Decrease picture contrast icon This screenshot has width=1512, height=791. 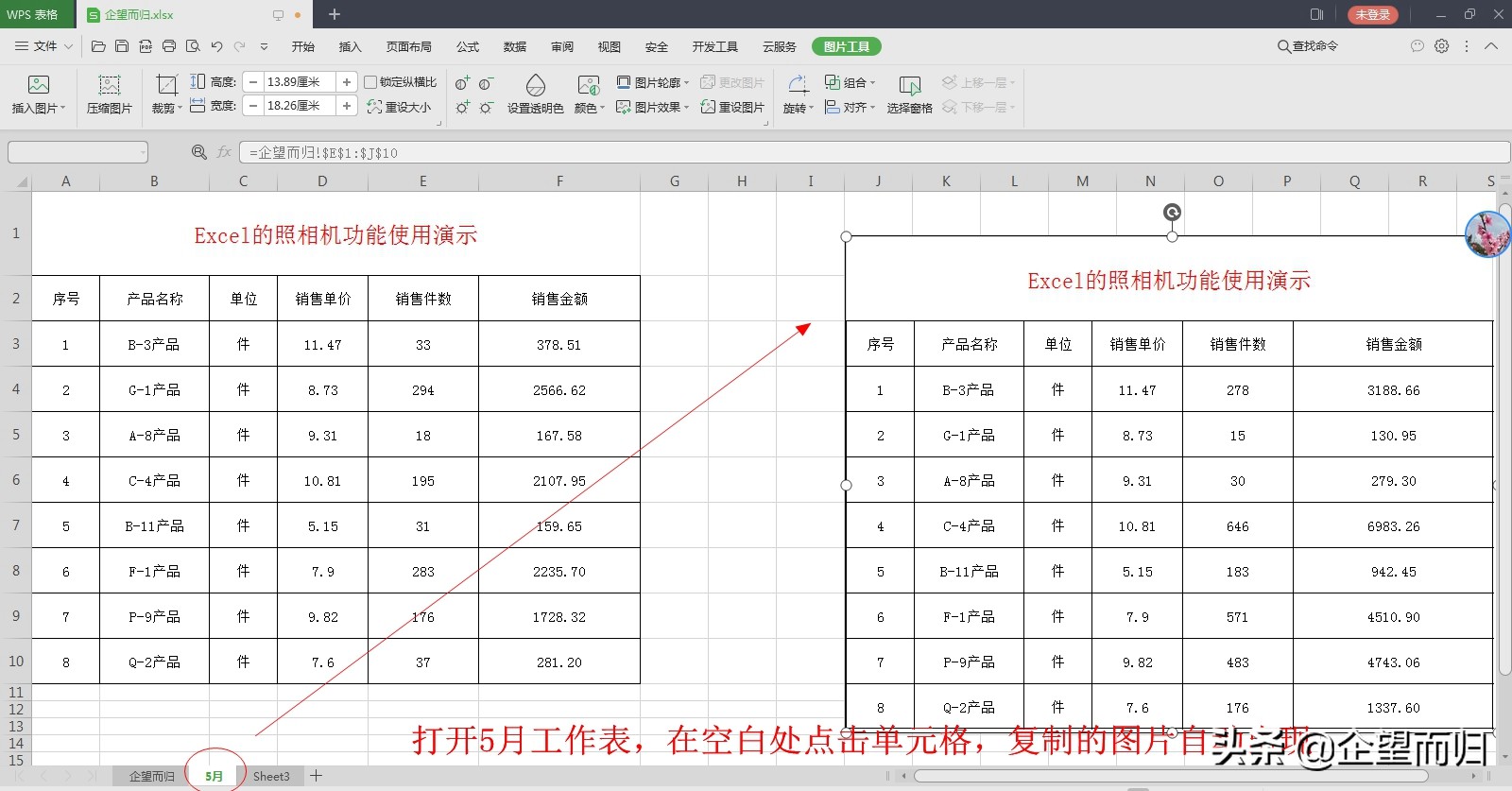click(x=486, y=83)
